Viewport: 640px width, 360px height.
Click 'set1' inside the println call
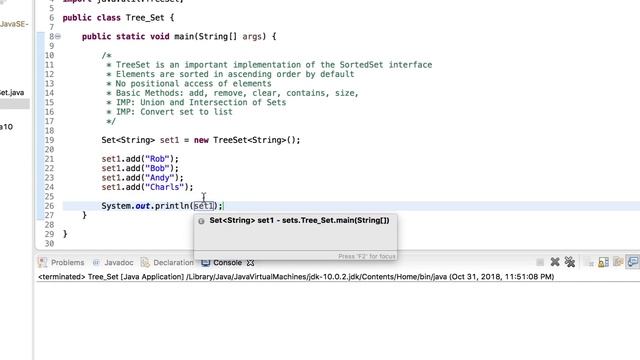click(204, 206)
